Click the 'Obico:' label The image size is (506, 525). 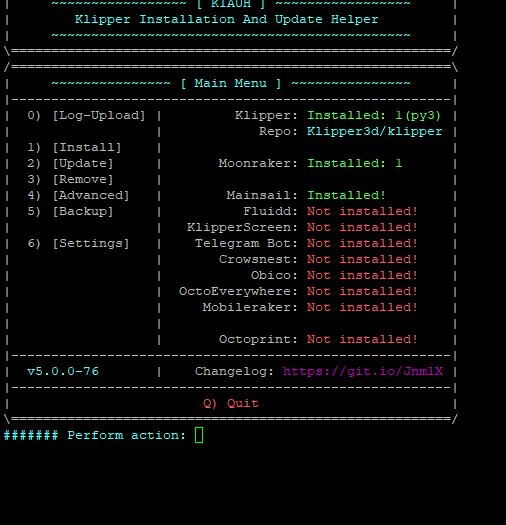pos(274,276)
